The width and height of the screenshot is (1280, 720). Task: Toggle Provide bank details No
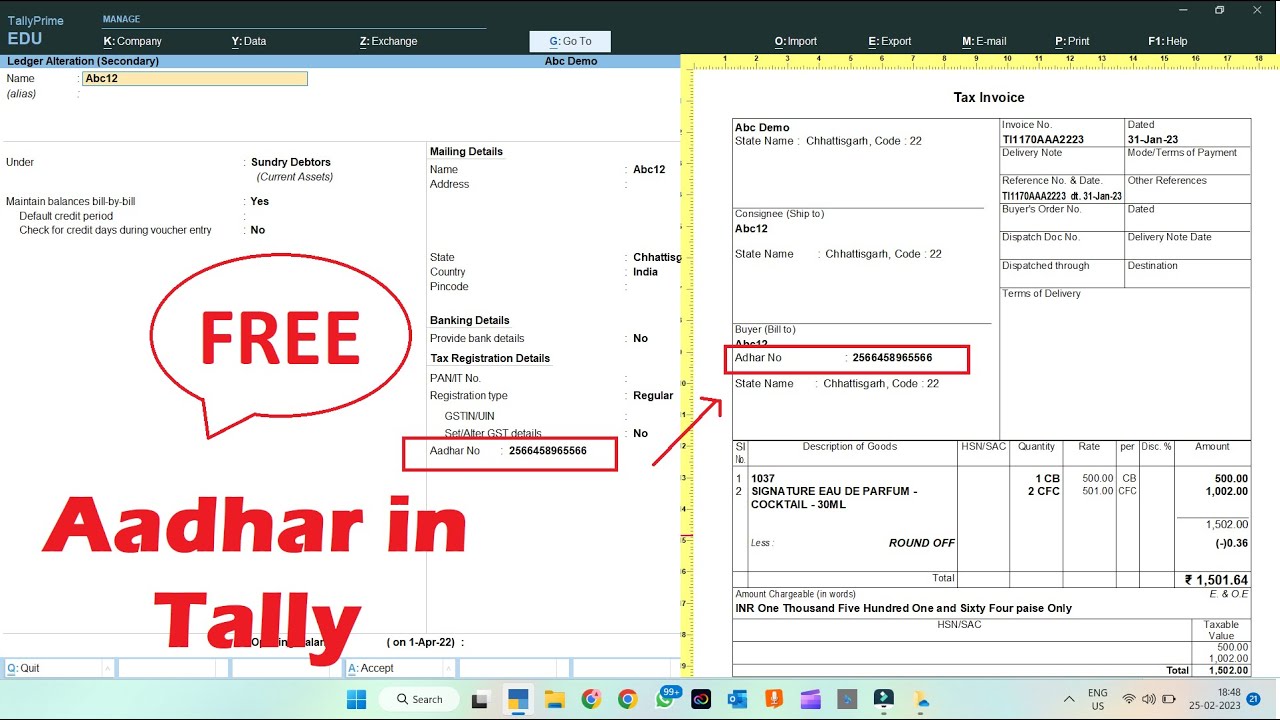(640, 338)
